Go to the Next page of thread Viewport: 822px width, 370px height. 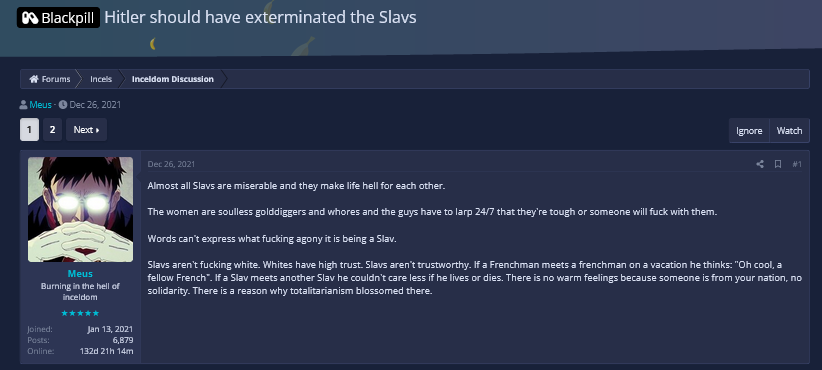tap(86, 130)
